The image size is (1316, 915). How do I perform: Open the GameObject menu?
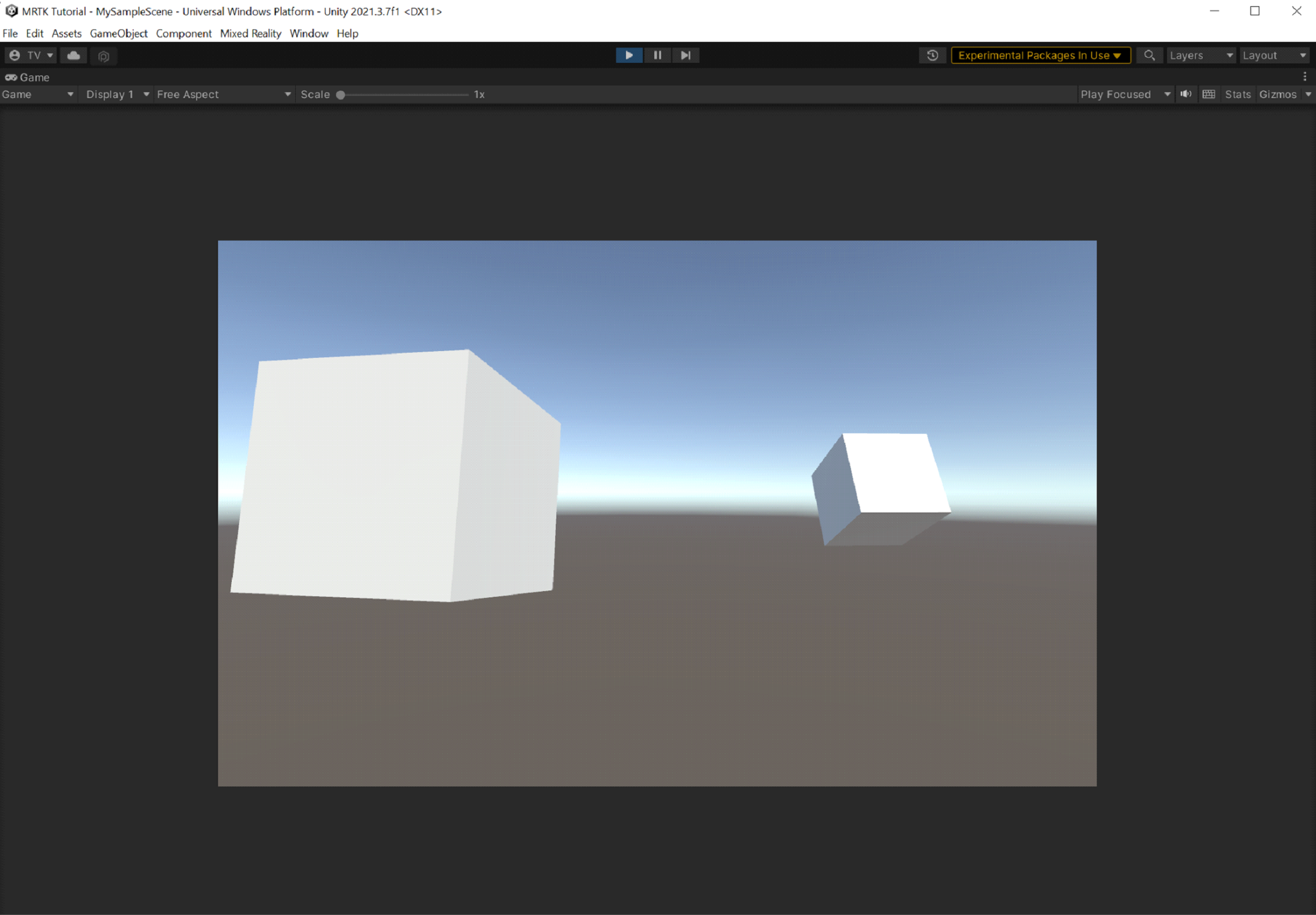(x=119, y=33)
